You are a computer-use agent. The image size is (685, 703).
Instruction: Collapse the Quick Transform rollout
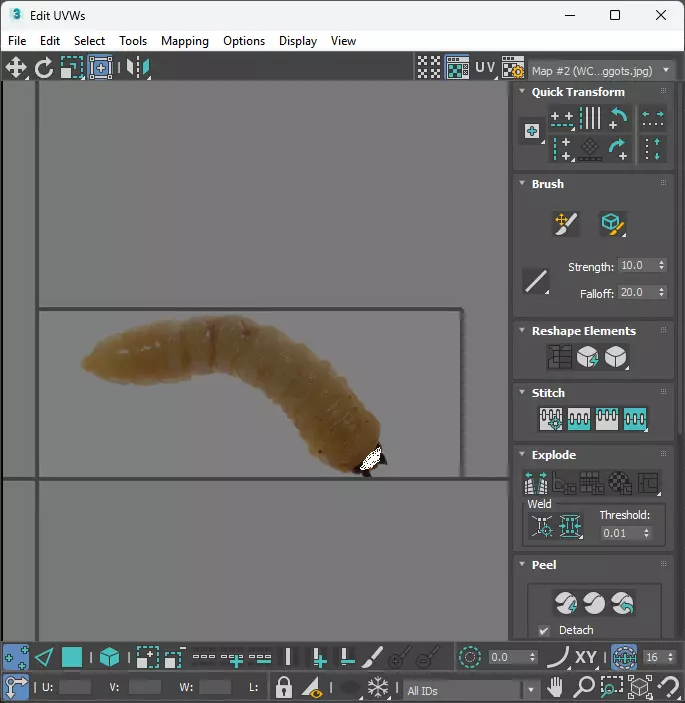[522, 91]
